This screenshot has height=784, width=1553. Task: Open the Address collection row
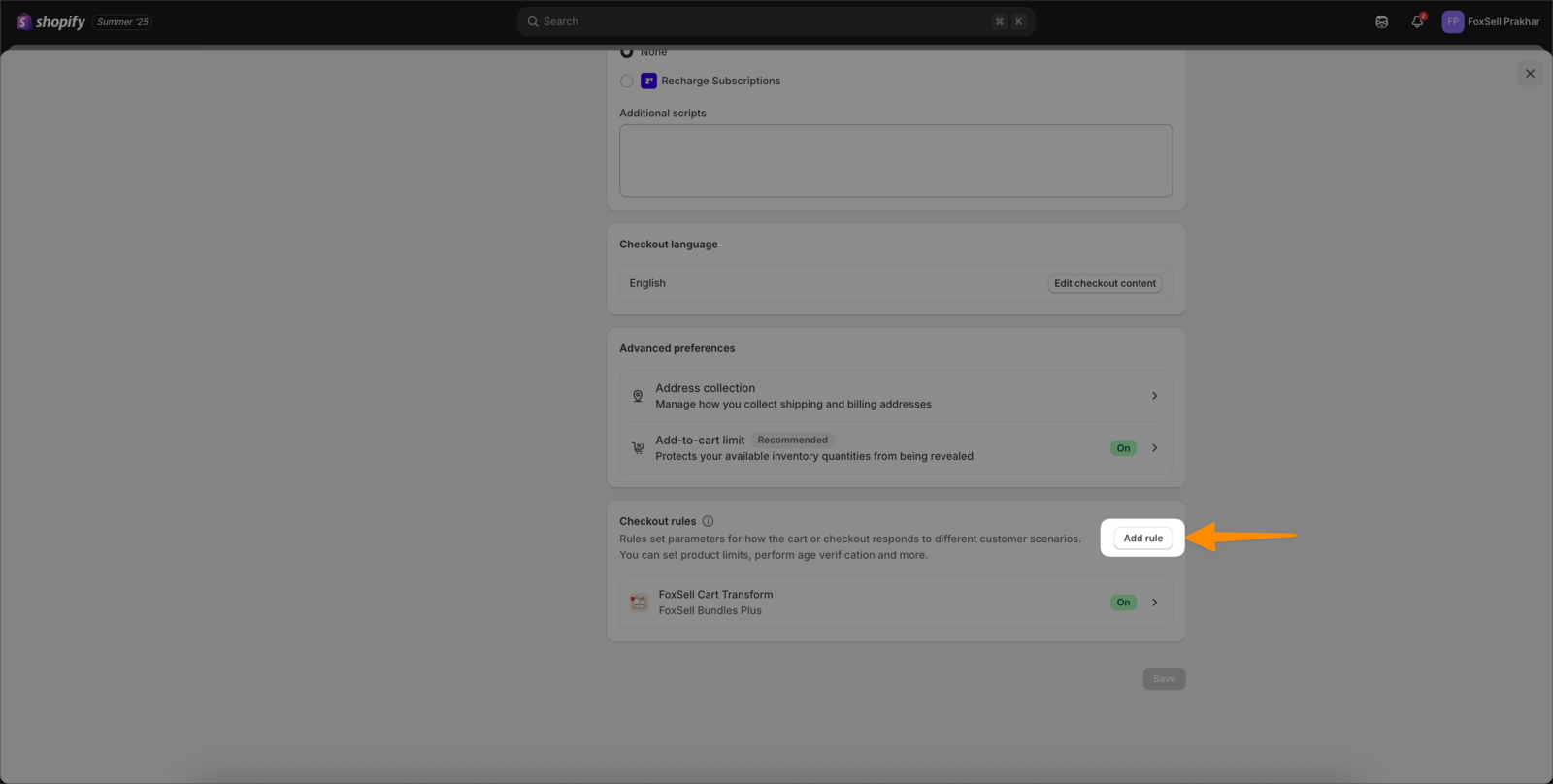[x=896, y=396]
